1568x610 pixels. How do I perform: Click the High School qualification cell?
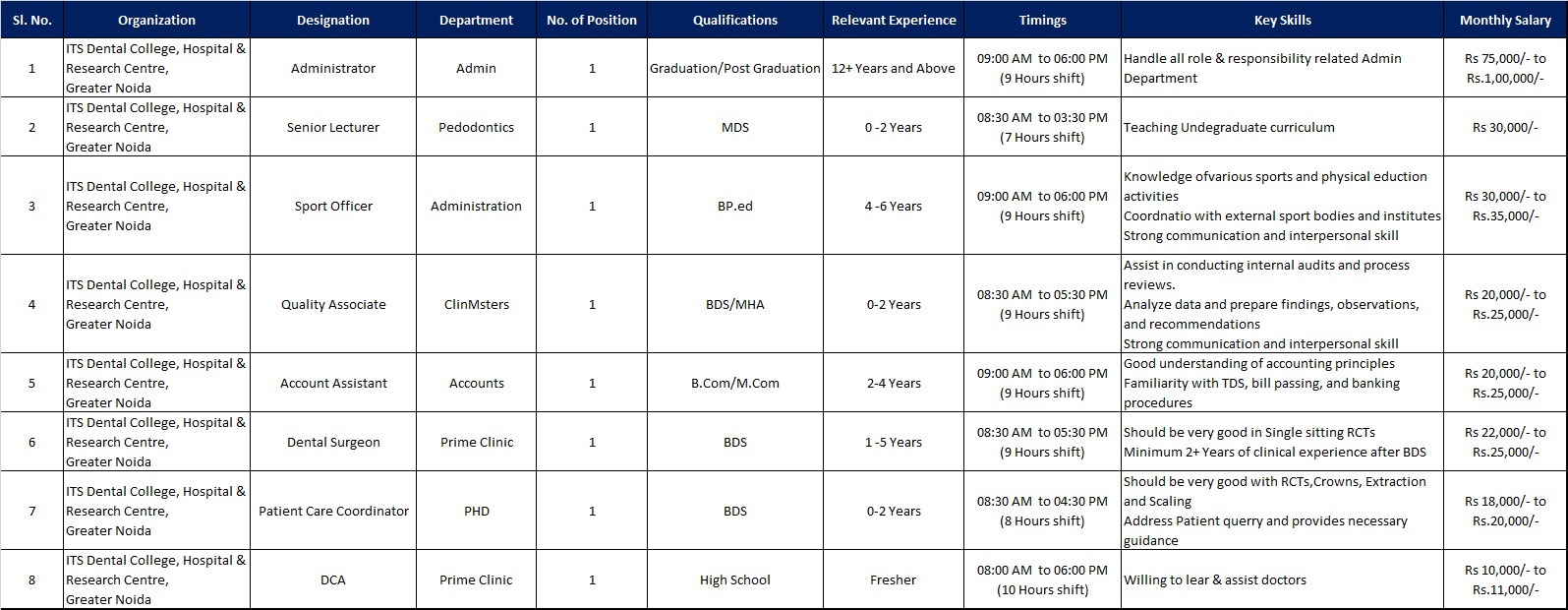735,579
